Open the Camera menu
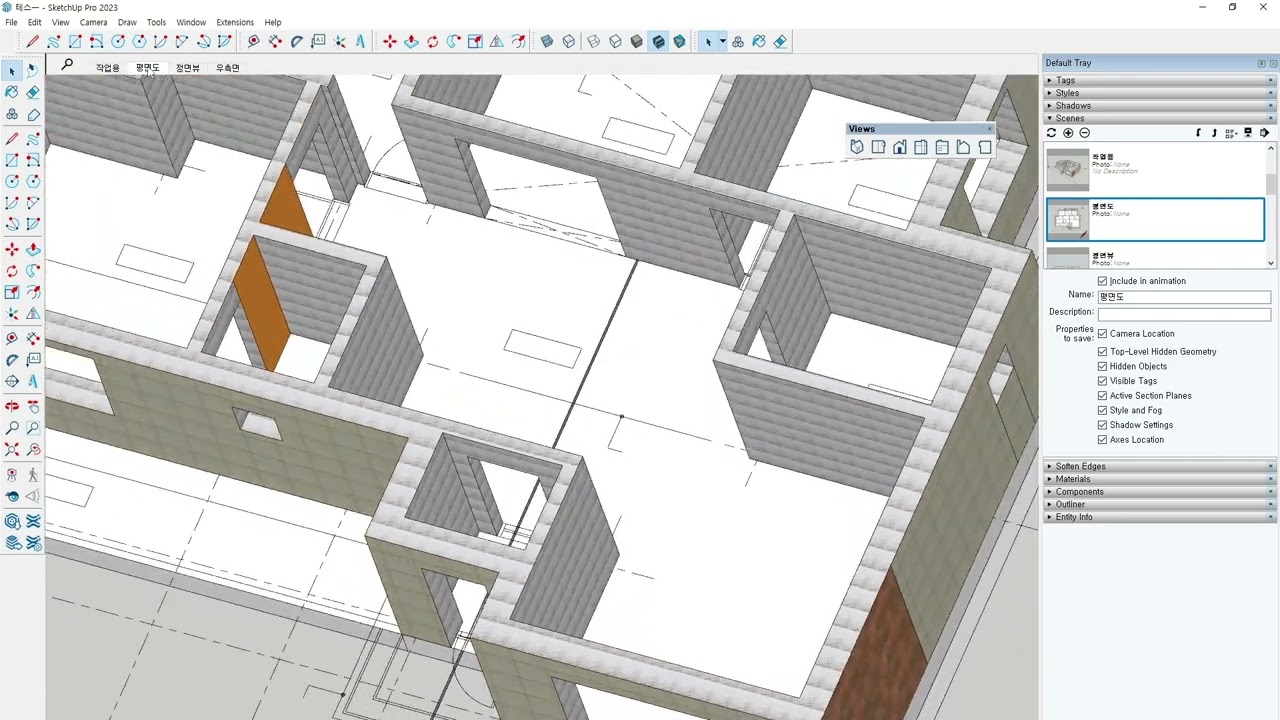This screenshot has height=720, width=1280. click(93, 22)
